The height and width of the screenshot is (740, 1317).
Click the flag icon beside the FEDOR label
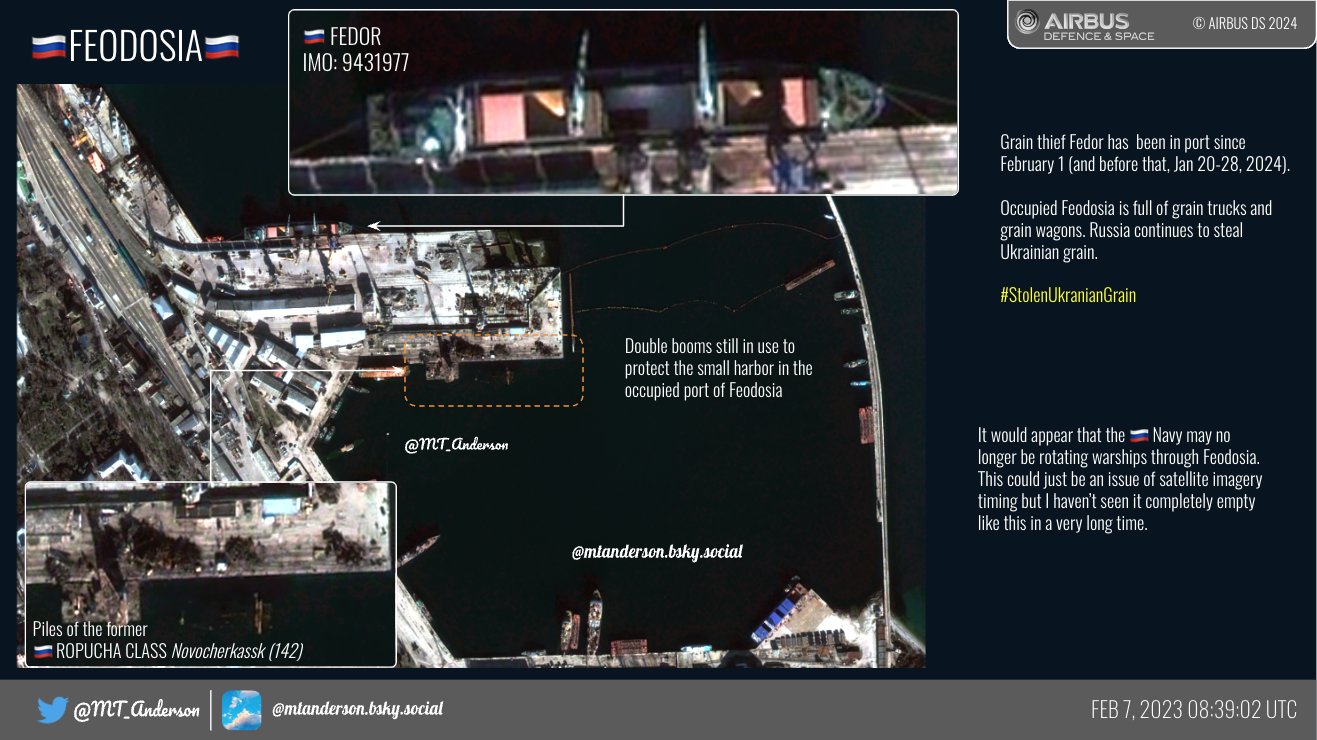[x=313, y=38]
